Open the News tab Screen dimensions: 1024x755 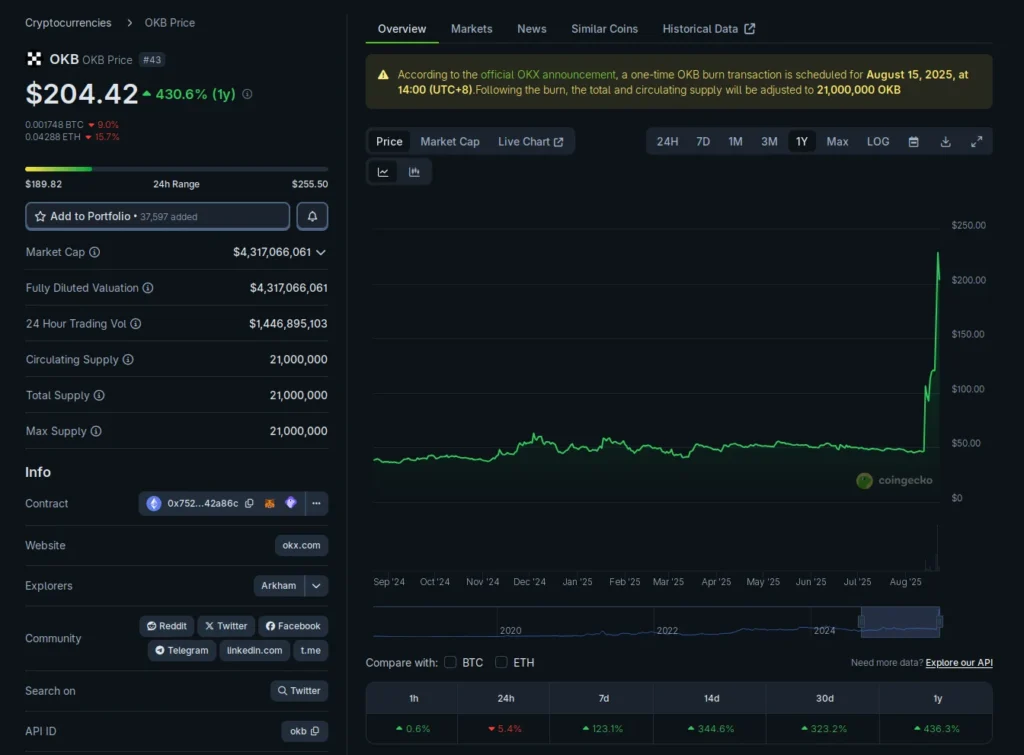(532, 29)
